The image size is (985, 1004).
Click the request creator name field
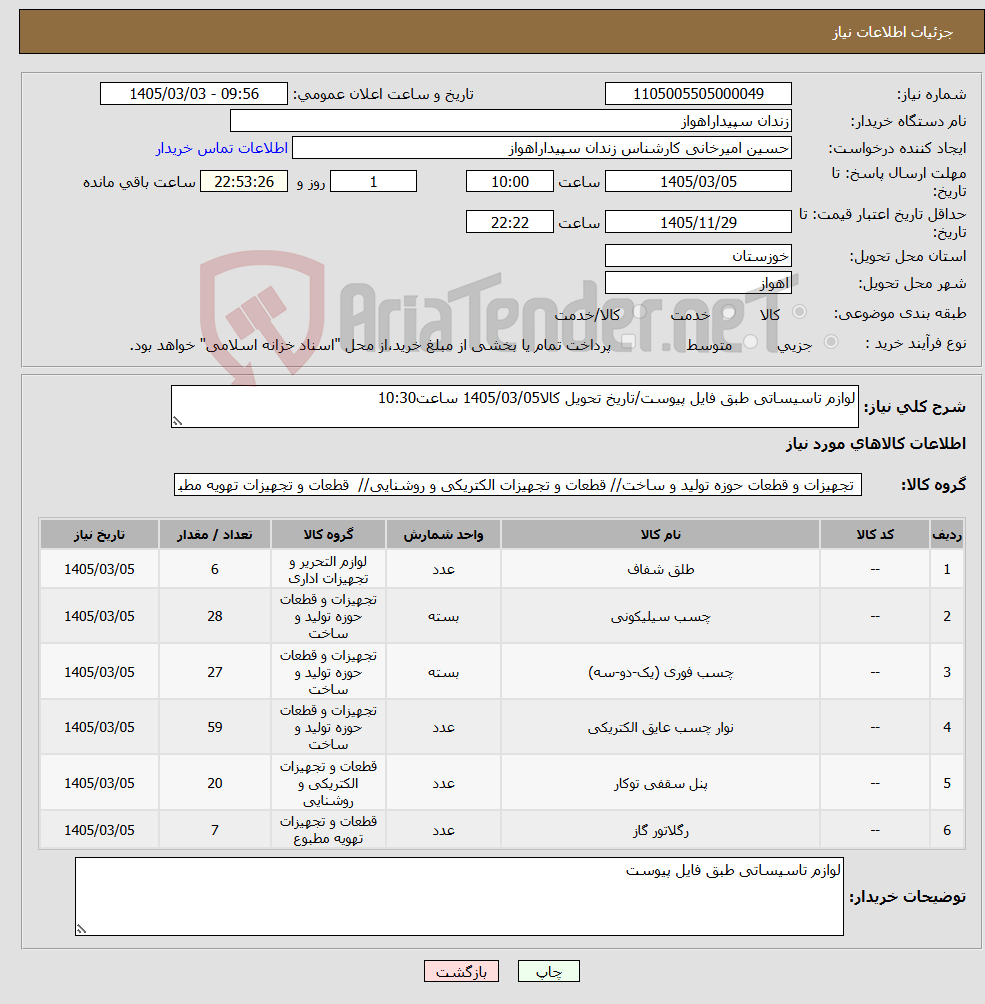click(x=542, y=148)
